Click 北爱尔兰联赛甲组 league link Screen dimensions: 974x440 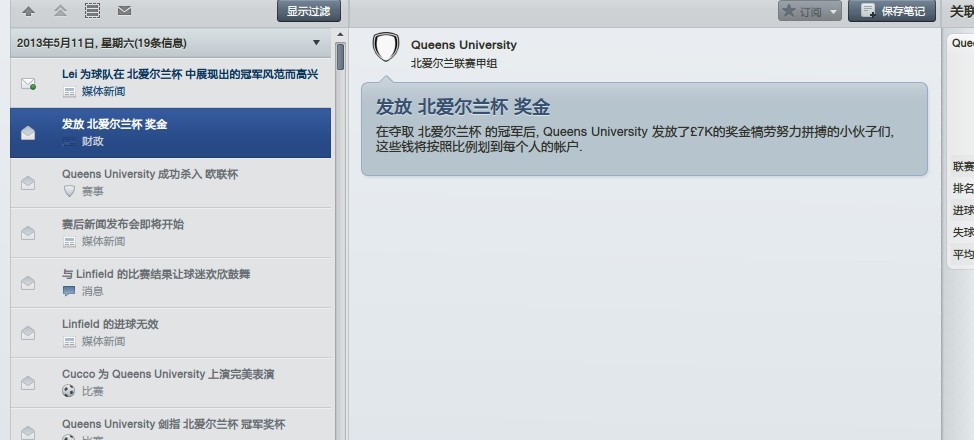pos(453,63)
